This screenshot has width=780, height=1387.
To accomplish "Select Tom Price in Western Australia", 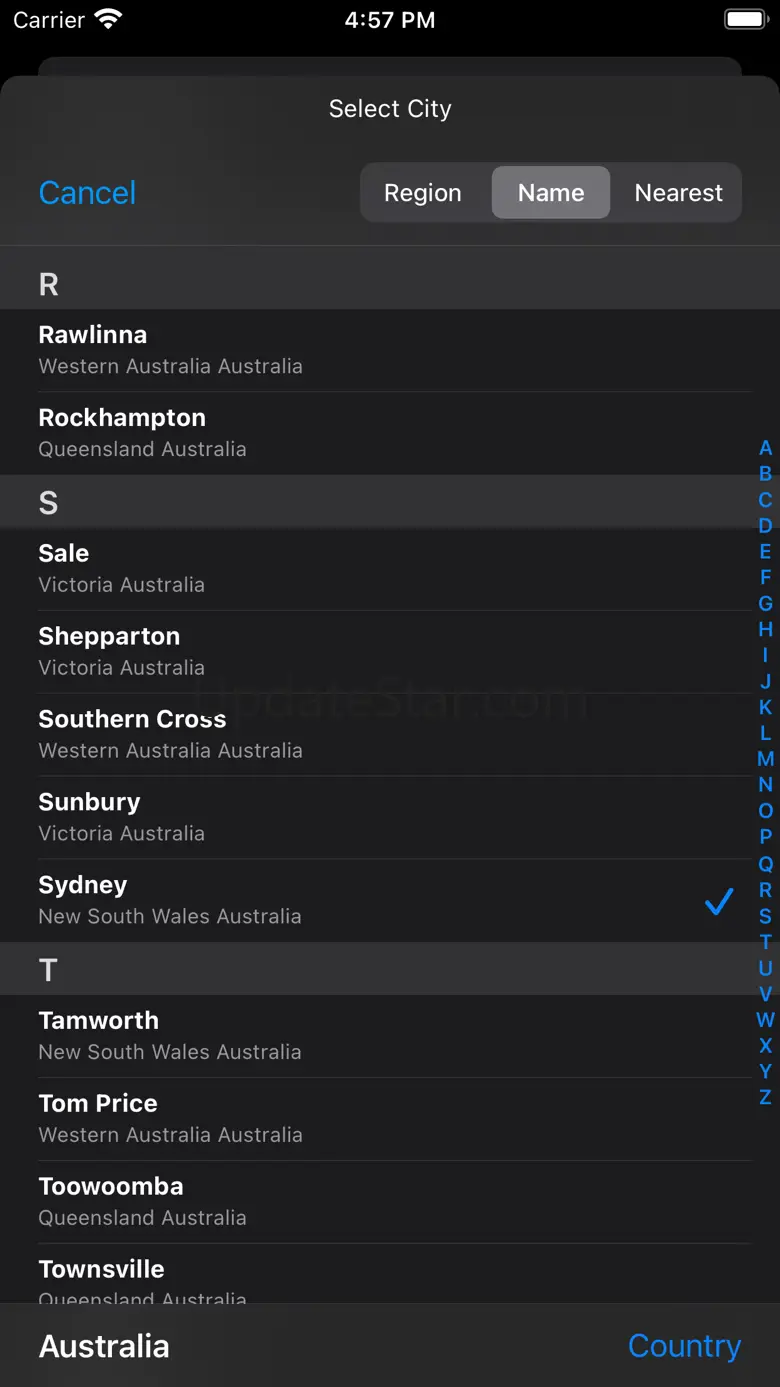I will click(390, 1119).
